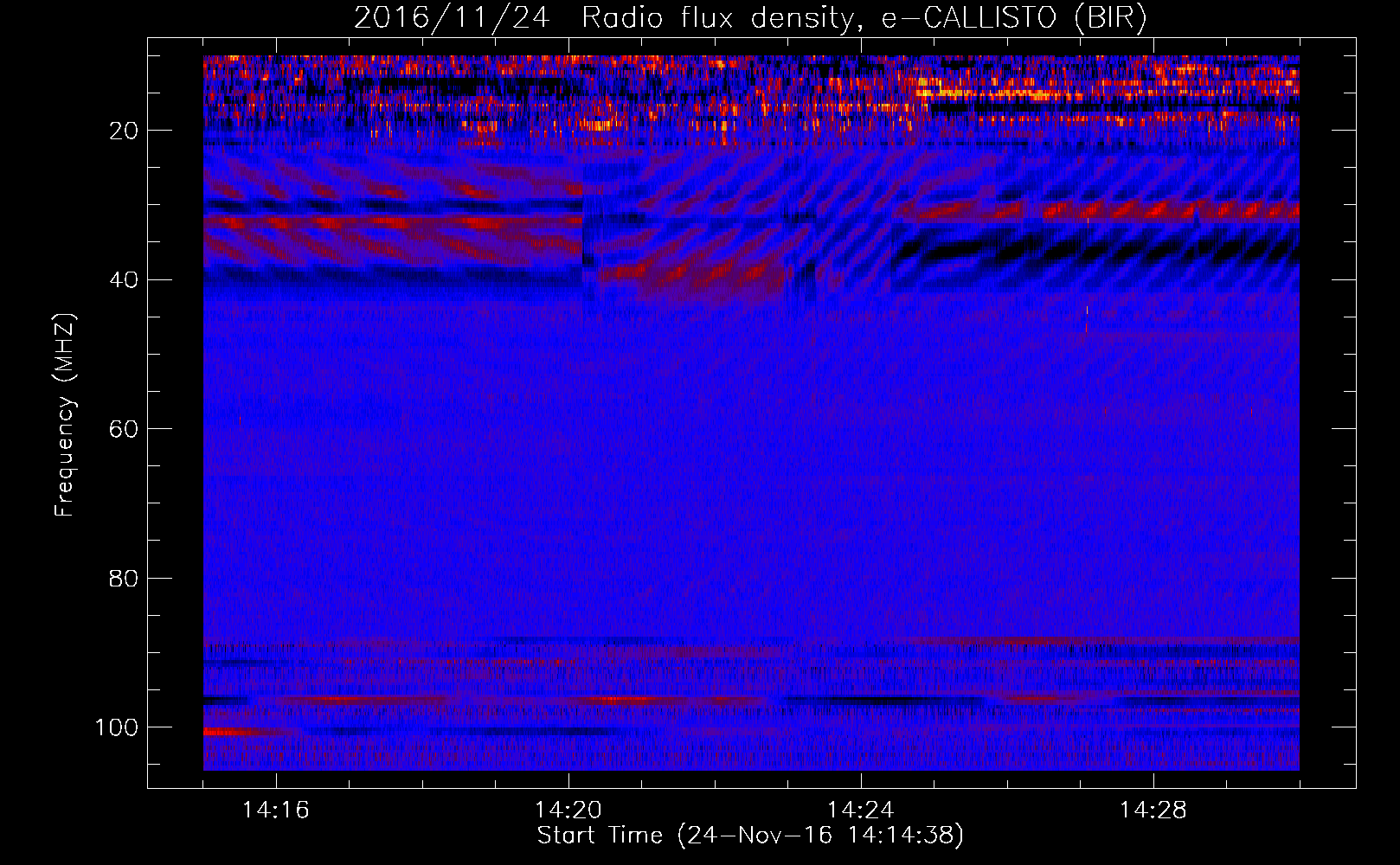Click the 14:16 time tick label
The width and height of the screenshot is (1400, 865).
(x=276, y=811)
